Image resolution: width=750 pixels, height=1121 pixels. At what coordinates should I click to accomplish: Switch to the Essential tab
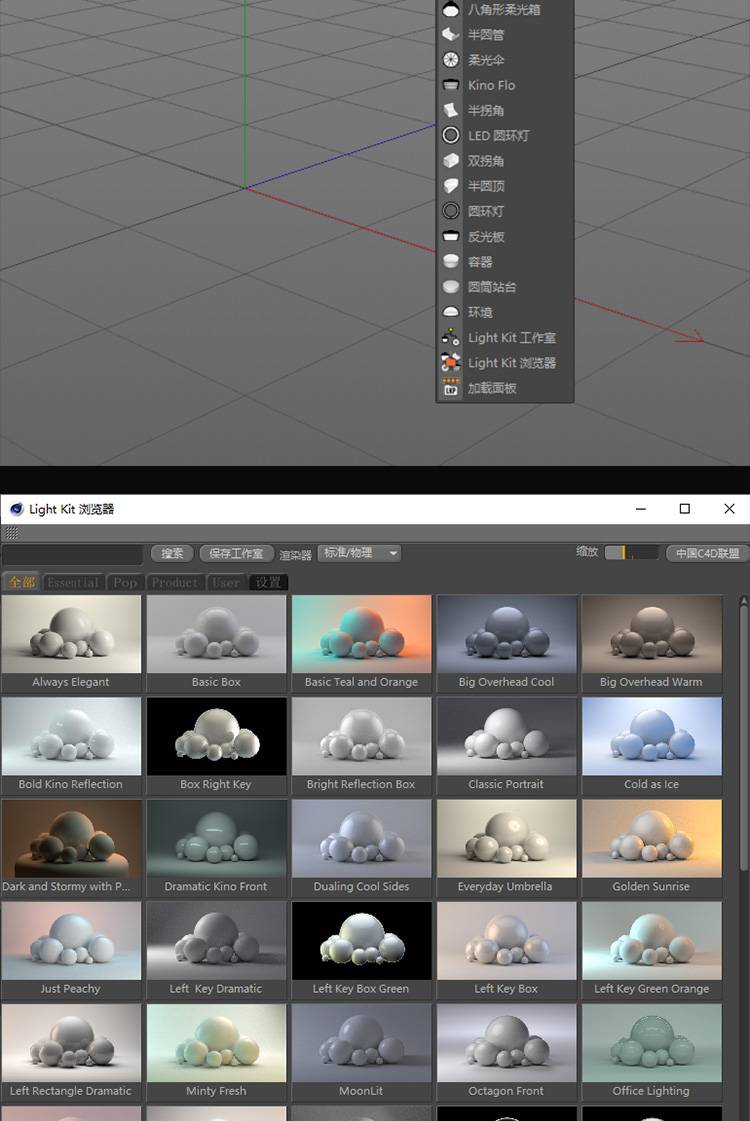pyautogui.click(x=73, y=583)
